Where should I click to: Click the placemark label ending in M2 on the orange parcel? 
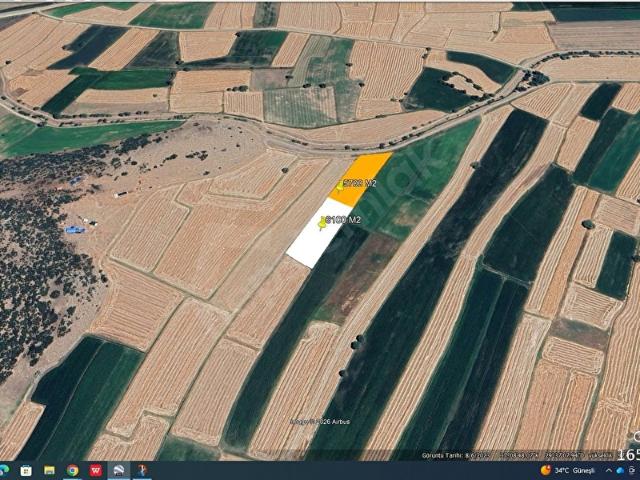coord(360,184)
